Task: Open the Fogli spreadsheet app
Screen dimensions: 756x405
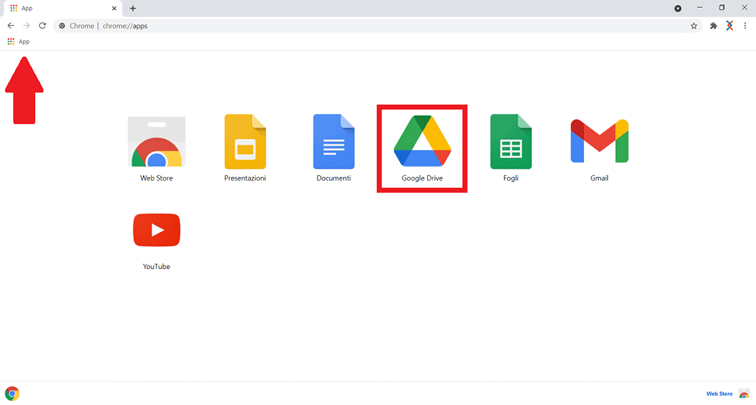Action: pos(511,148)
